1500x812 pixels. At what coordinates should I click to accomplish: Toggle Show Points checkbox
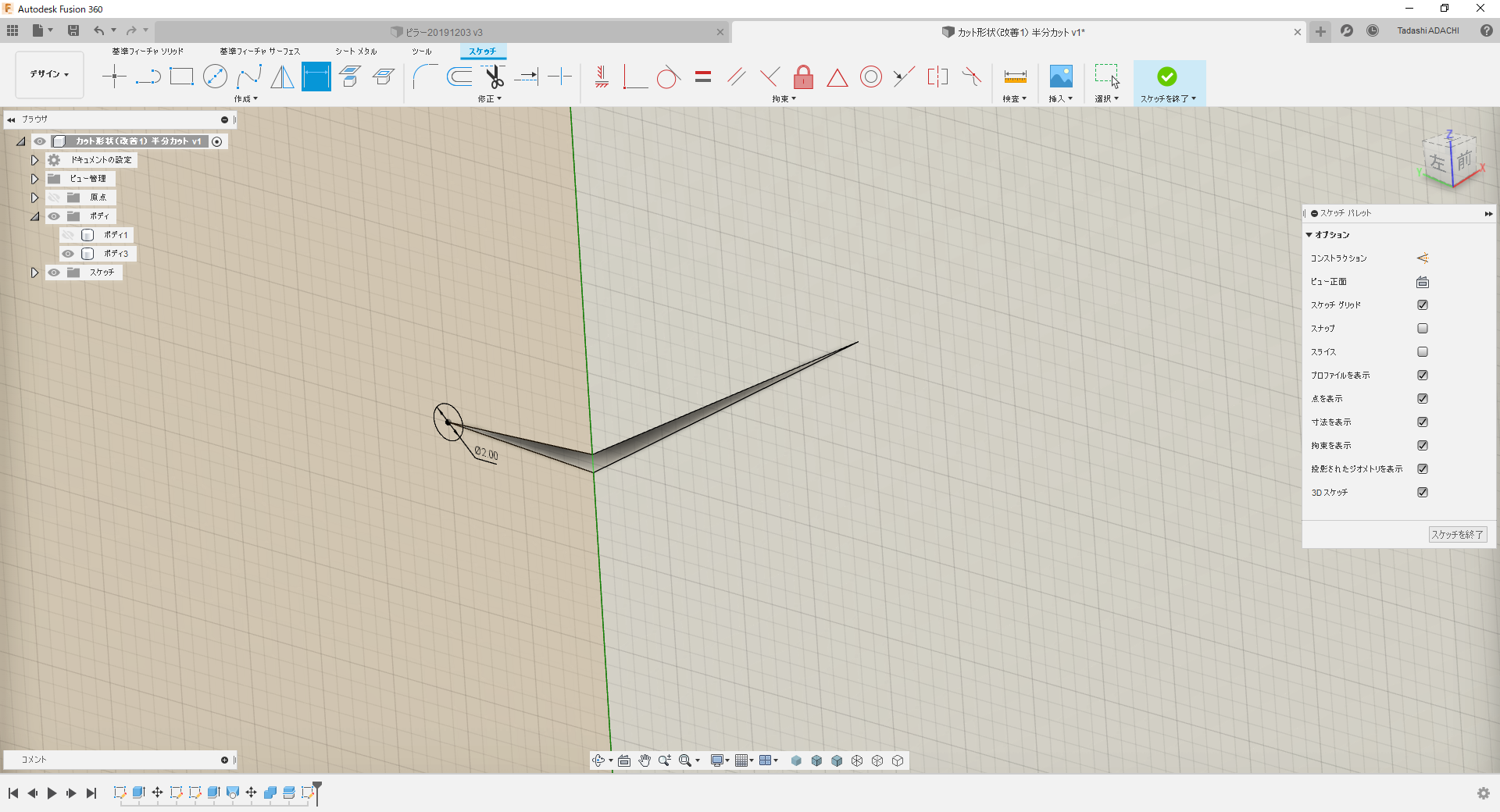pos(1423,399)
